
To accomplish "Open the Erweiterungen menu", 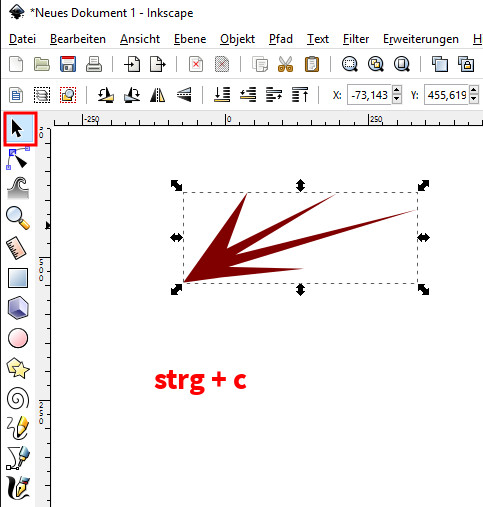I will [x=421, y=39].
